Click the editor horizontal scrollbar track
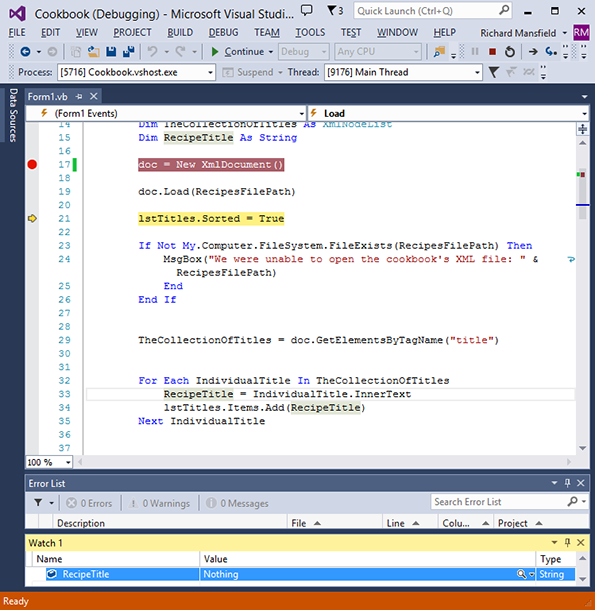The width and height of the screenshot is (595, 610). (x=325, y=462)
